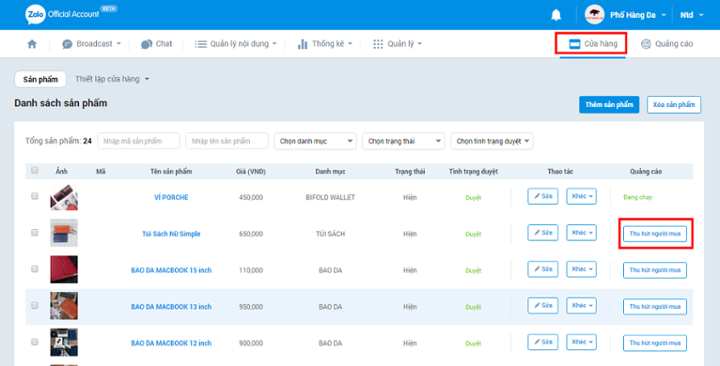
Task: Click Thu hút người mua for Túi Sách Nữ Simple
Action: [x=655, y=234]
